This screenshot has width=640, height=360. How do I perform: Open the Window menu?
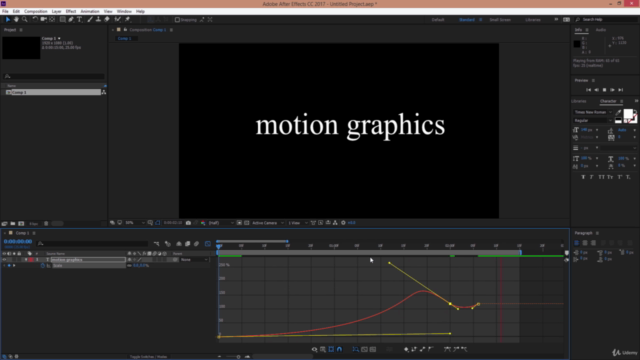[124, 11]
